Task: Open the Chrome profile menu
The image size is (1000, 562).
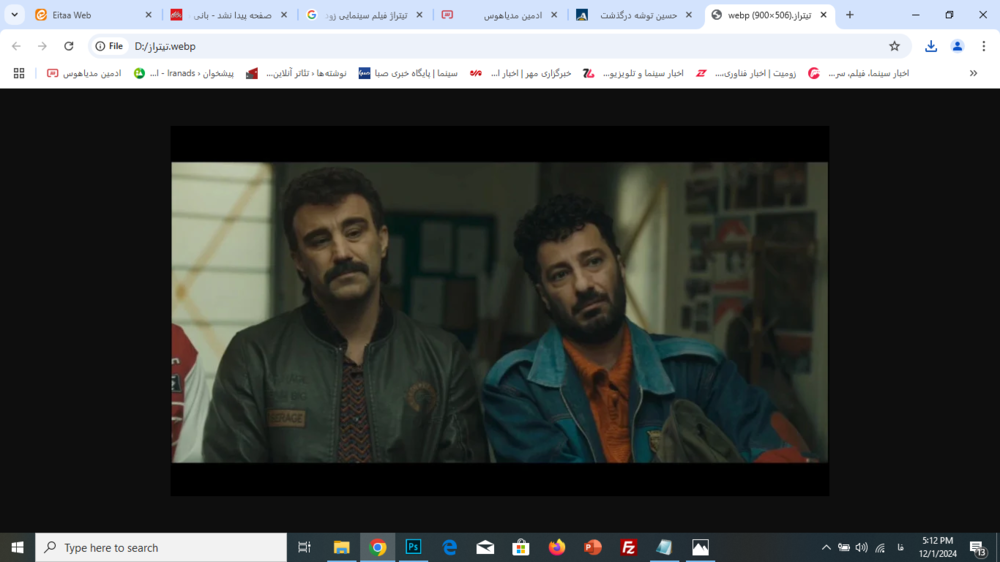Action: [x=957, y=46]
